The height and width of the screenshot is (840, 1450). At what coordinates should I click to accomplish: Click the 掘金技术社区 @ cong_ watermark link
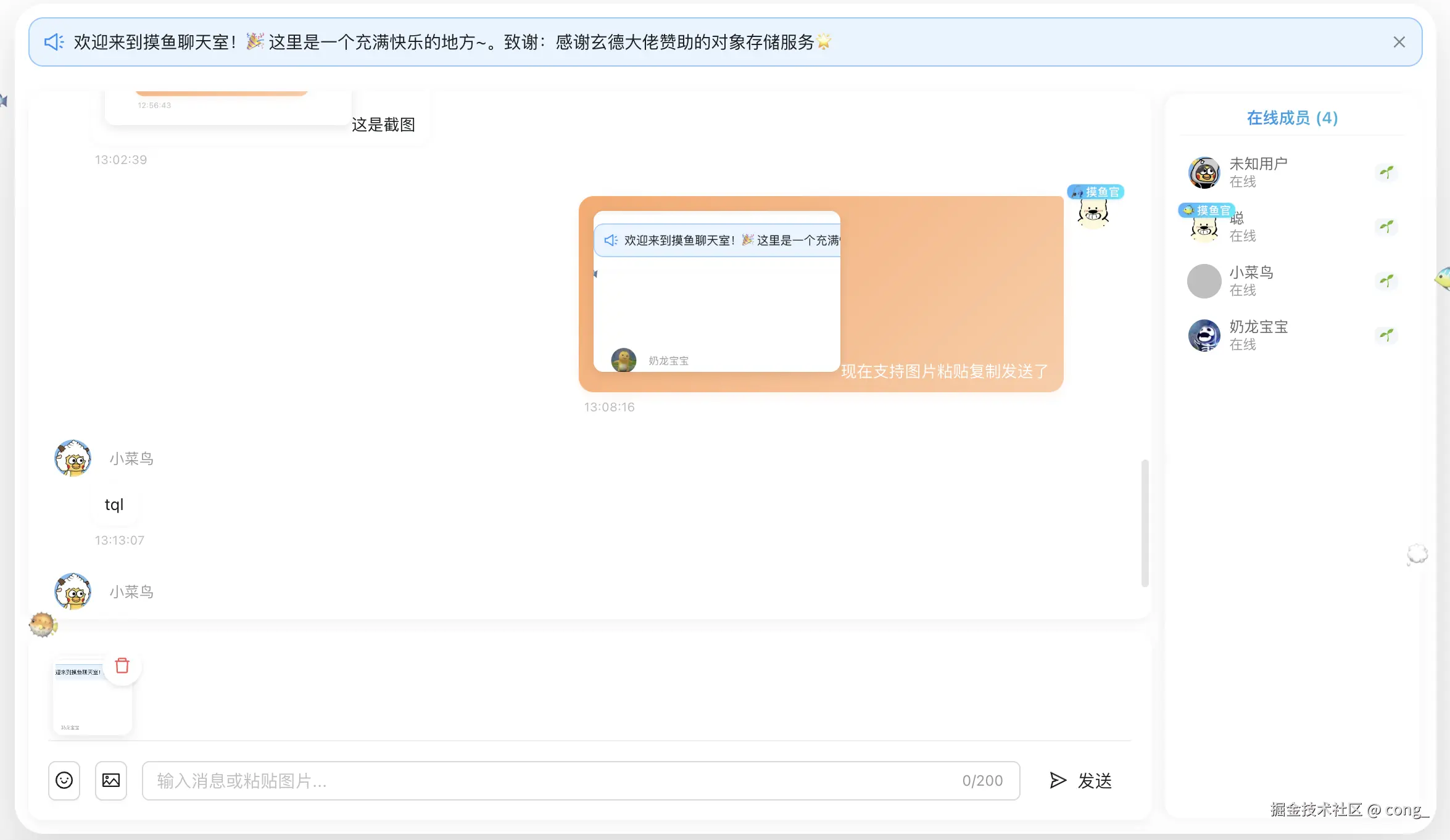click(x=1349, y=811)
